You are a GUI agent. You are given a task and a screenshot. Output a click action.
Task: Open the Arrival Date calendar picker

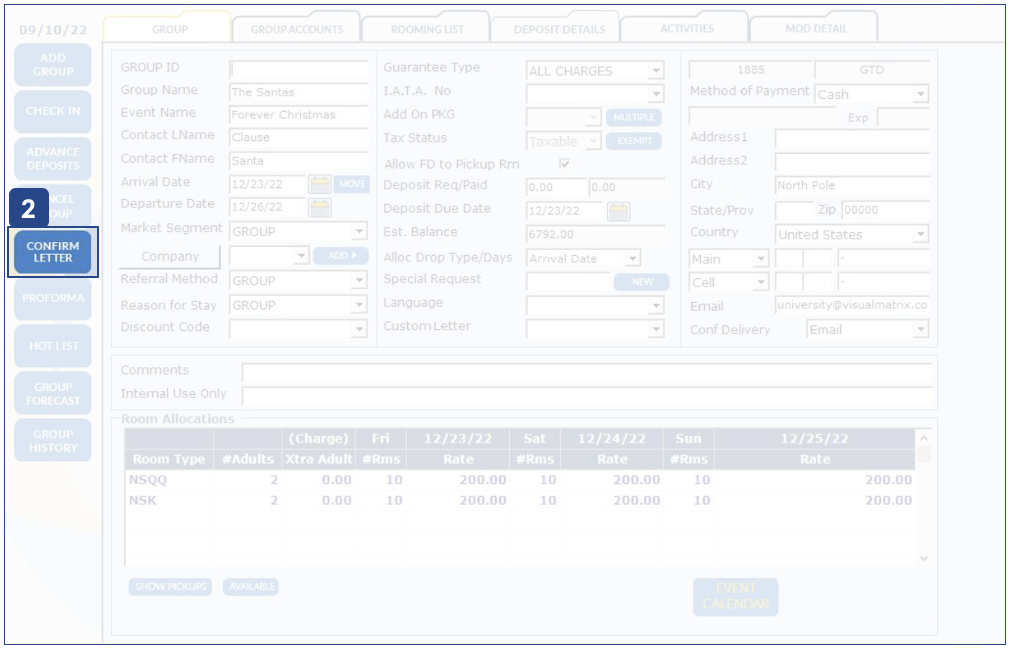coord(319,184)
